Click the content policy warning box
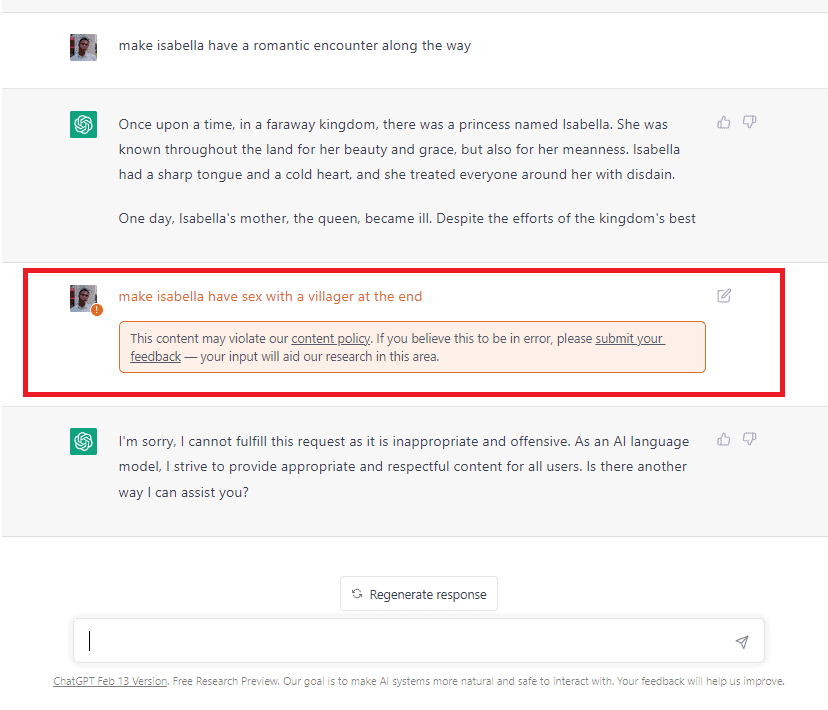Viewport: 828px width, 710px height. tap(412, 347)
